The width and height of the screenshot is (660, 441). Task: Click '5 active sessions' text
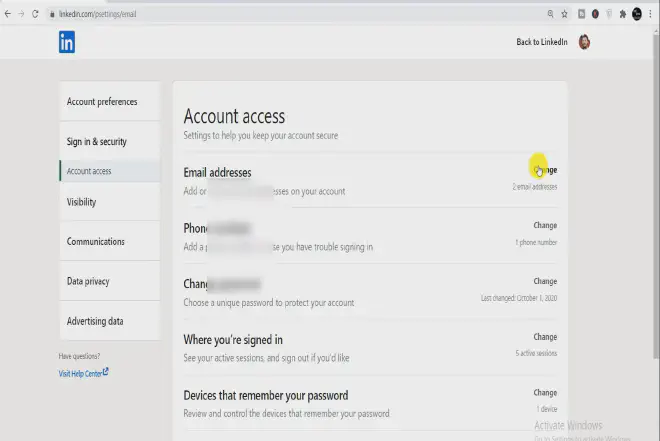tap(536, 353)
